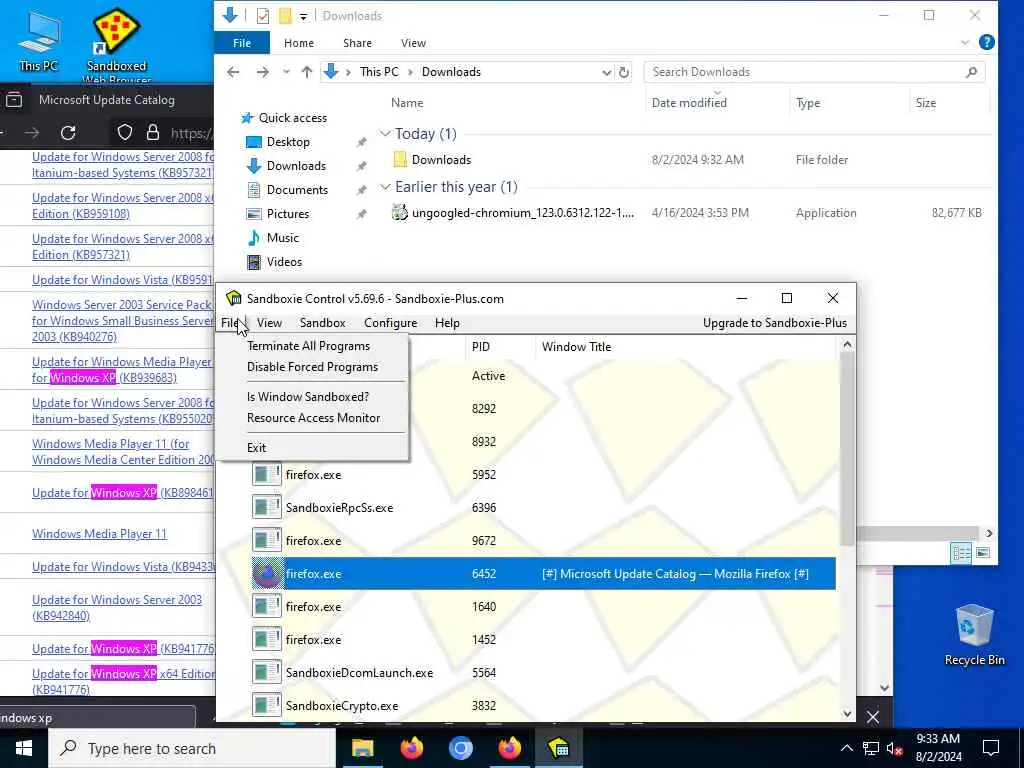Click Sandboxie process list vertical scrollbar thumb
Image resolution: width=1024 pixels, height=768 pixels.
847,451
